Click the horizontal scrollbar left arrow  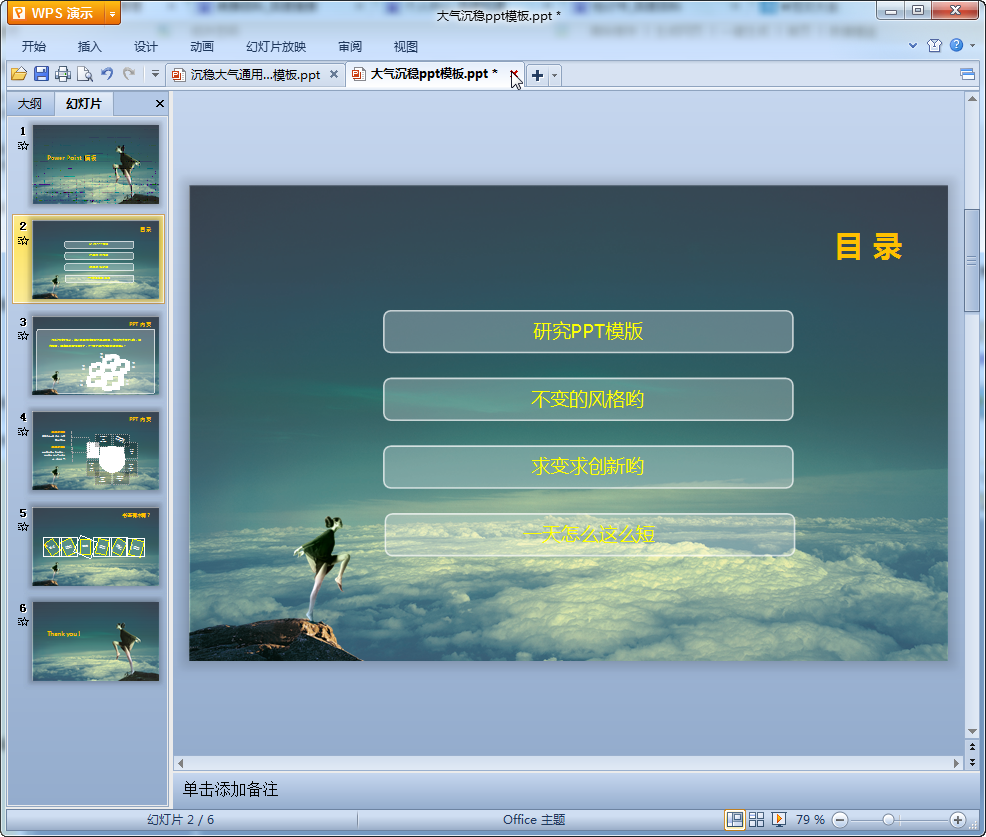(x=180, y=763)
